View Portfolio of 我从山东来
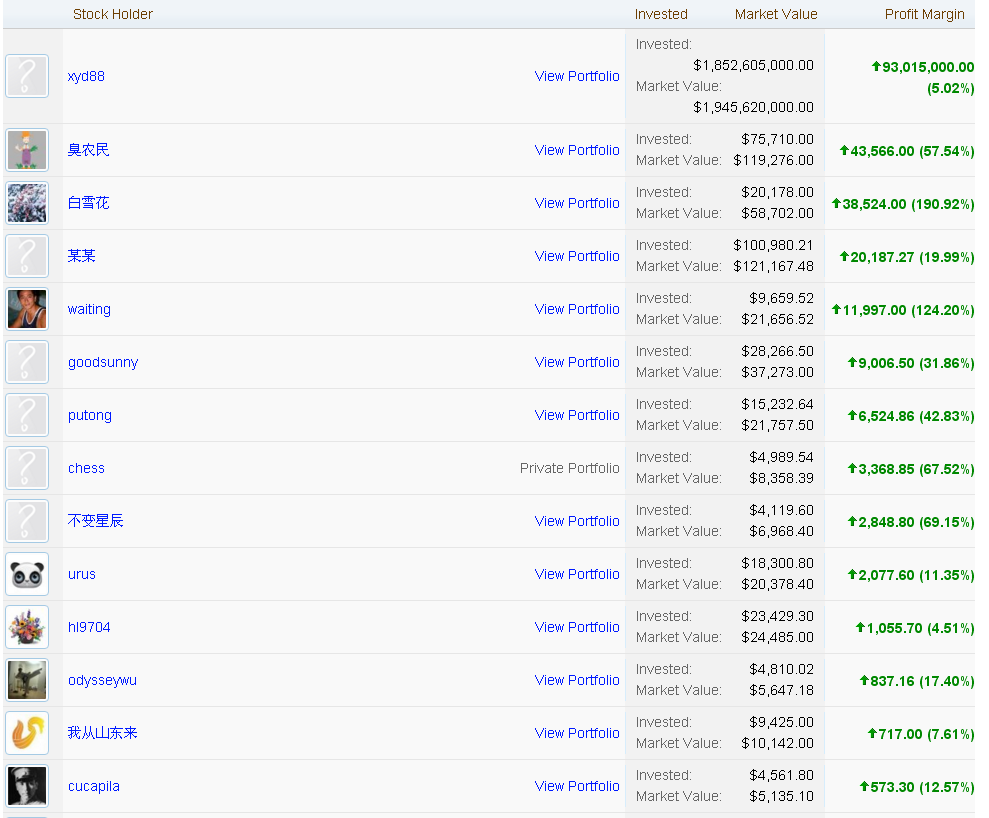This screenshot has height=818, width=989. [577, 733]
